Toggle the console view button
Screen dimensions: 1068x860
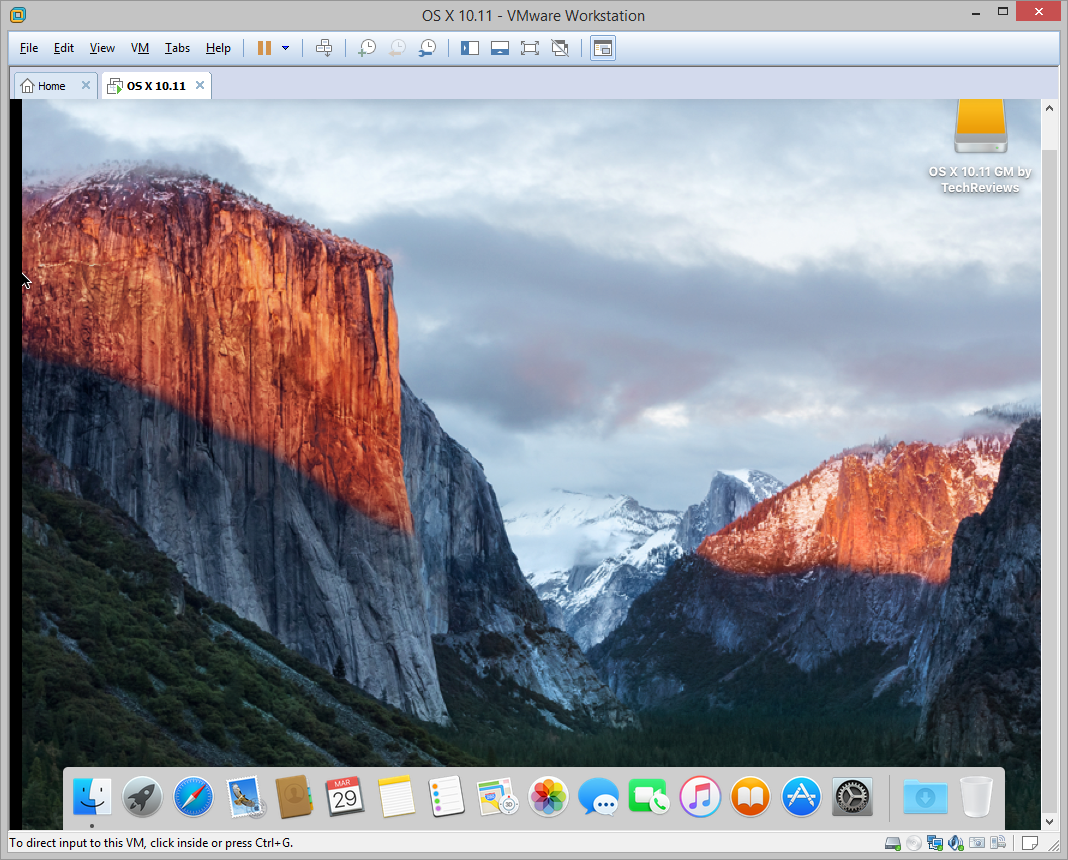603,48
